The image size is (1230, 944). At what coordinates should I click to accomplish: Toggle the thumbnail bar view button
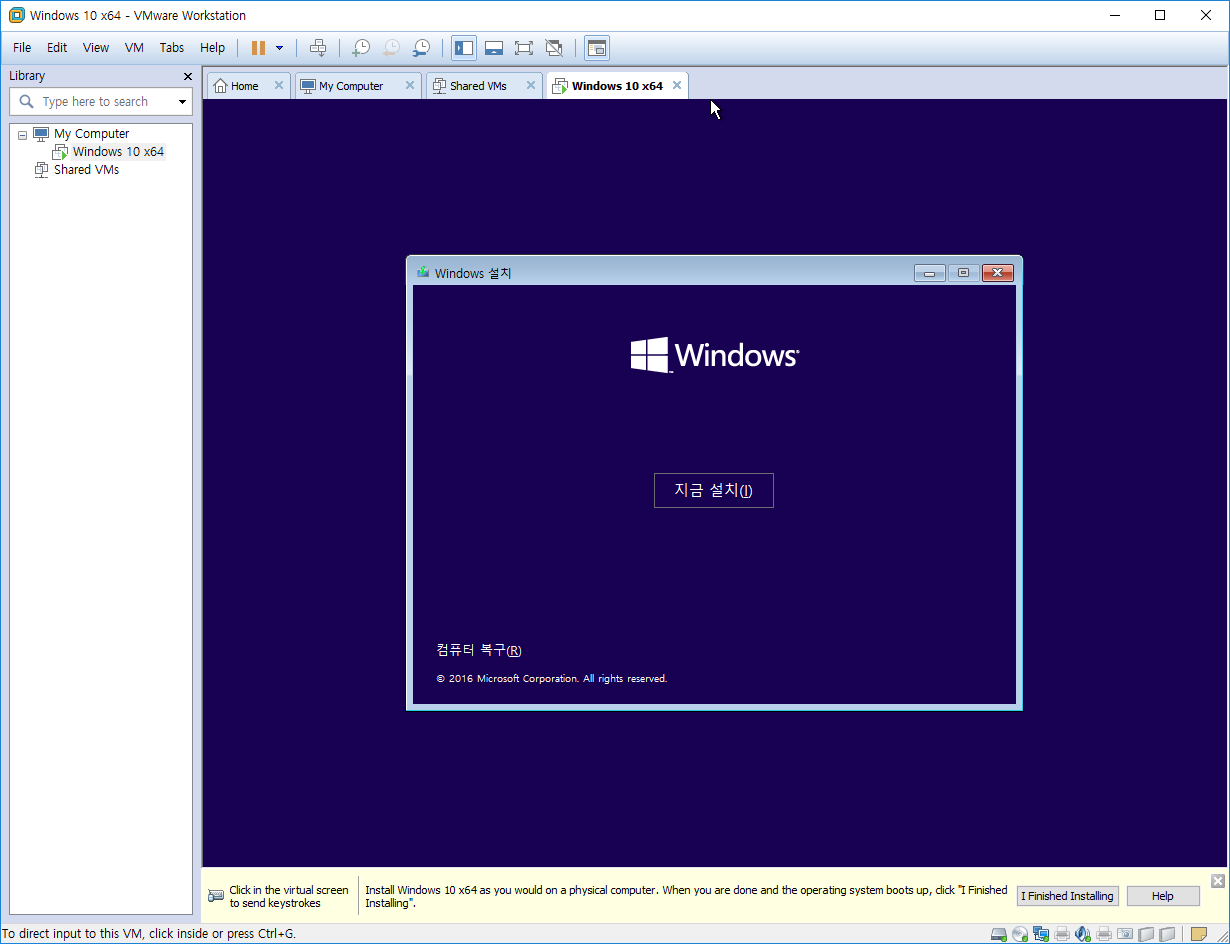click(493, 47)
